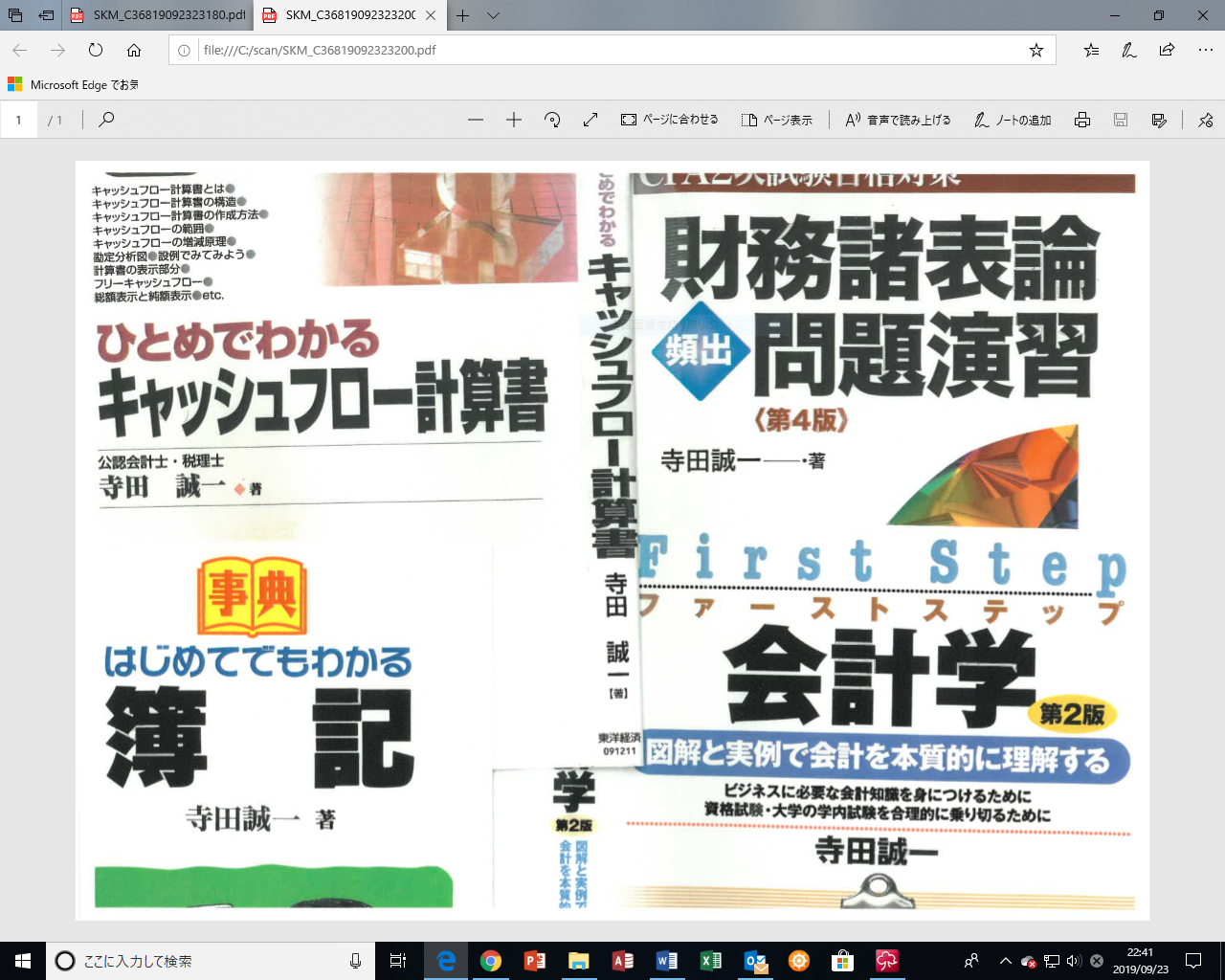Viewport: 1225px width, 980px height.
Task: Open the ページ表示 page view options
Action: (777, 119)
